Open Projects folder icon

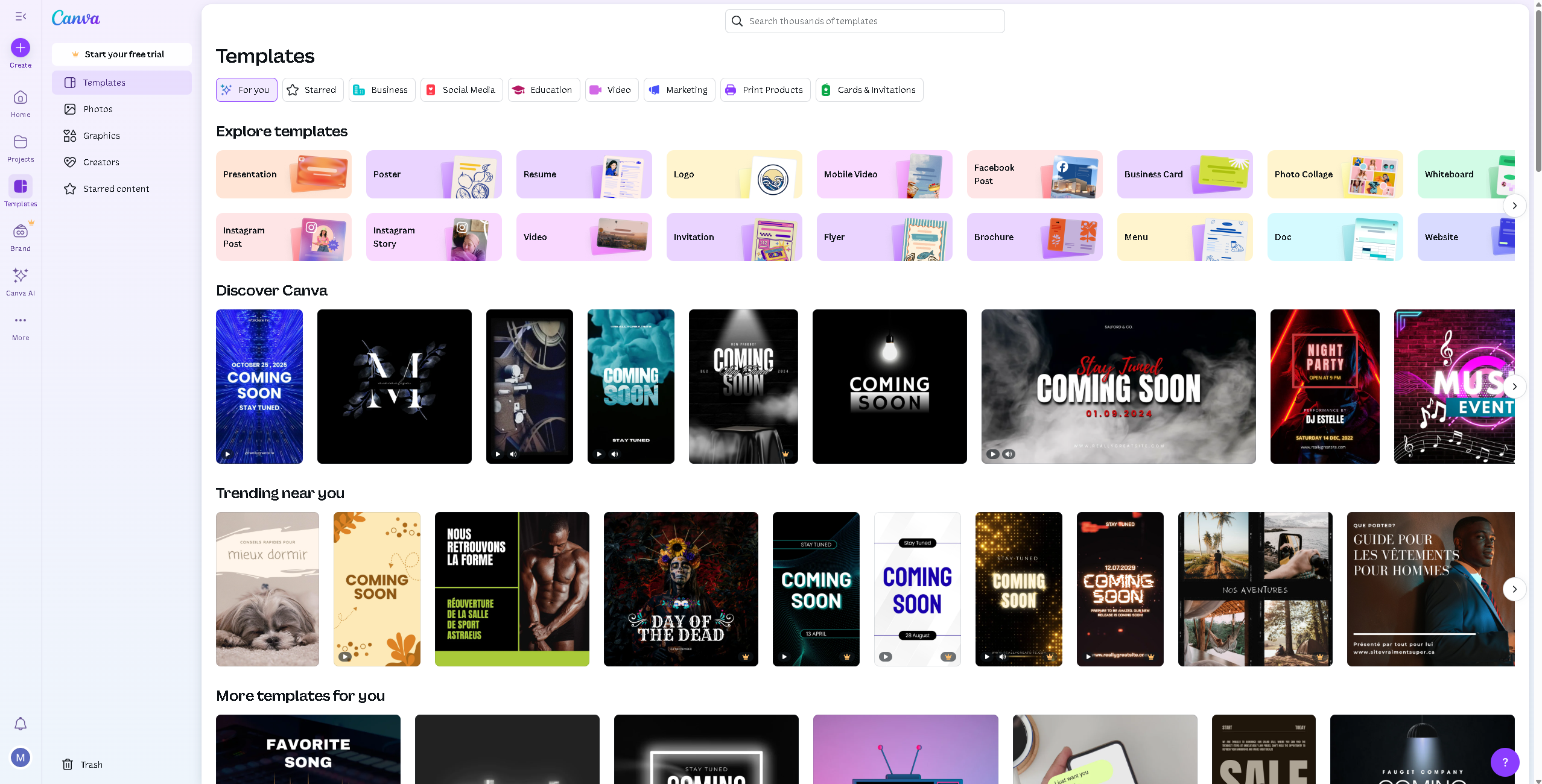point(21,142)
